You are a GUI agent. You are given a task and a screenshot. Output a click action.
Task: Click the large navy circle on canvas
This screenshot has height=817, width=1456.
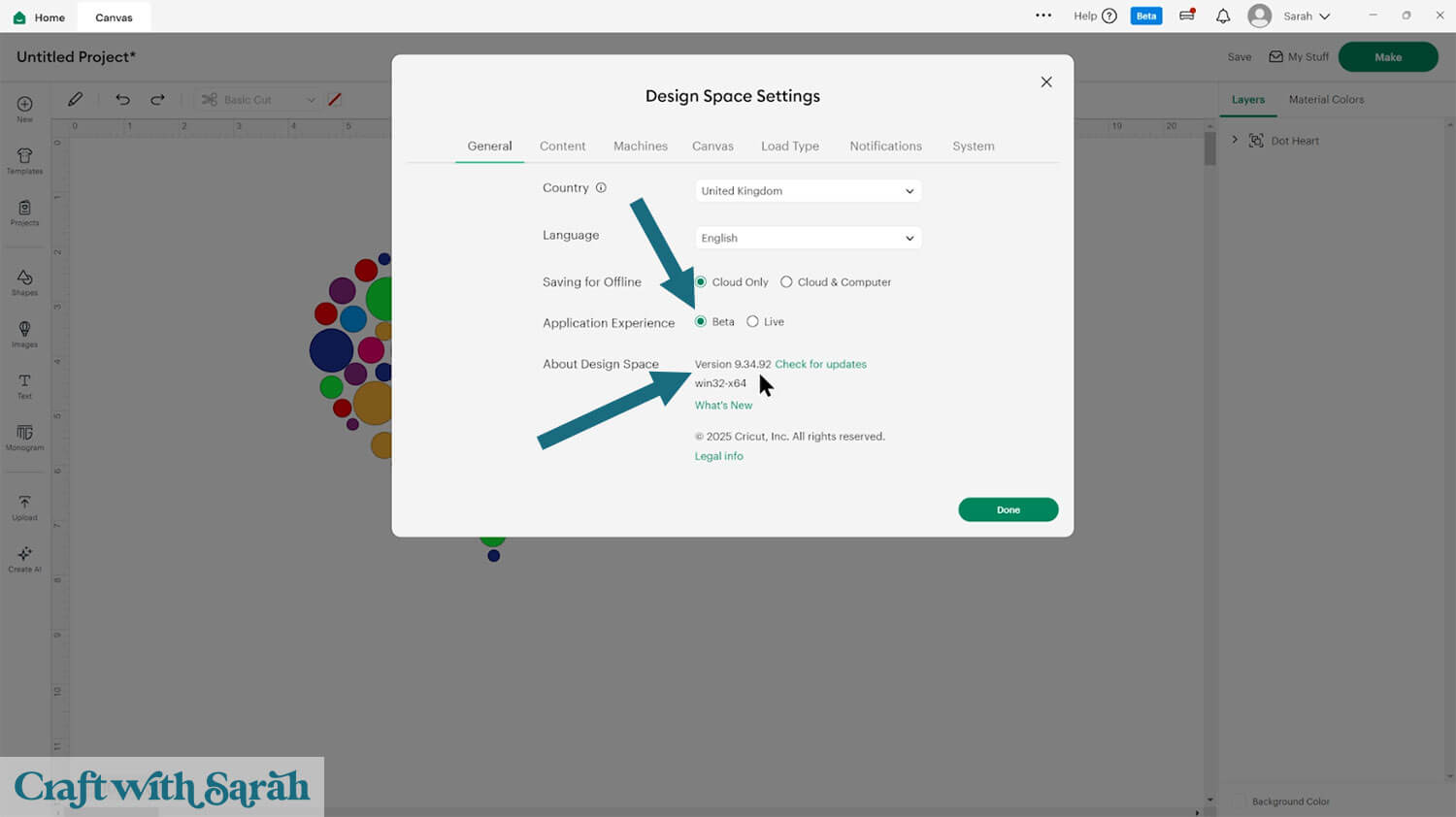click(x=331, y=350)
